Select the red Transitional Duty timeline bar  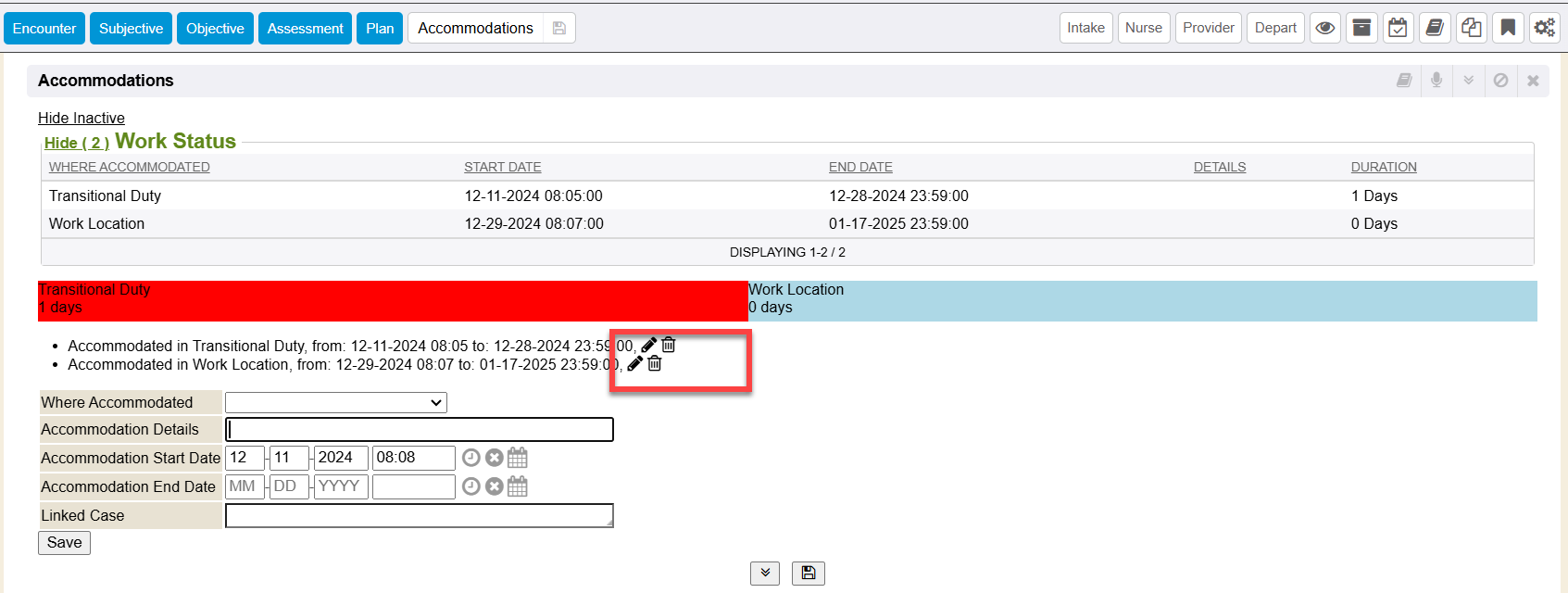pos(393,300)
